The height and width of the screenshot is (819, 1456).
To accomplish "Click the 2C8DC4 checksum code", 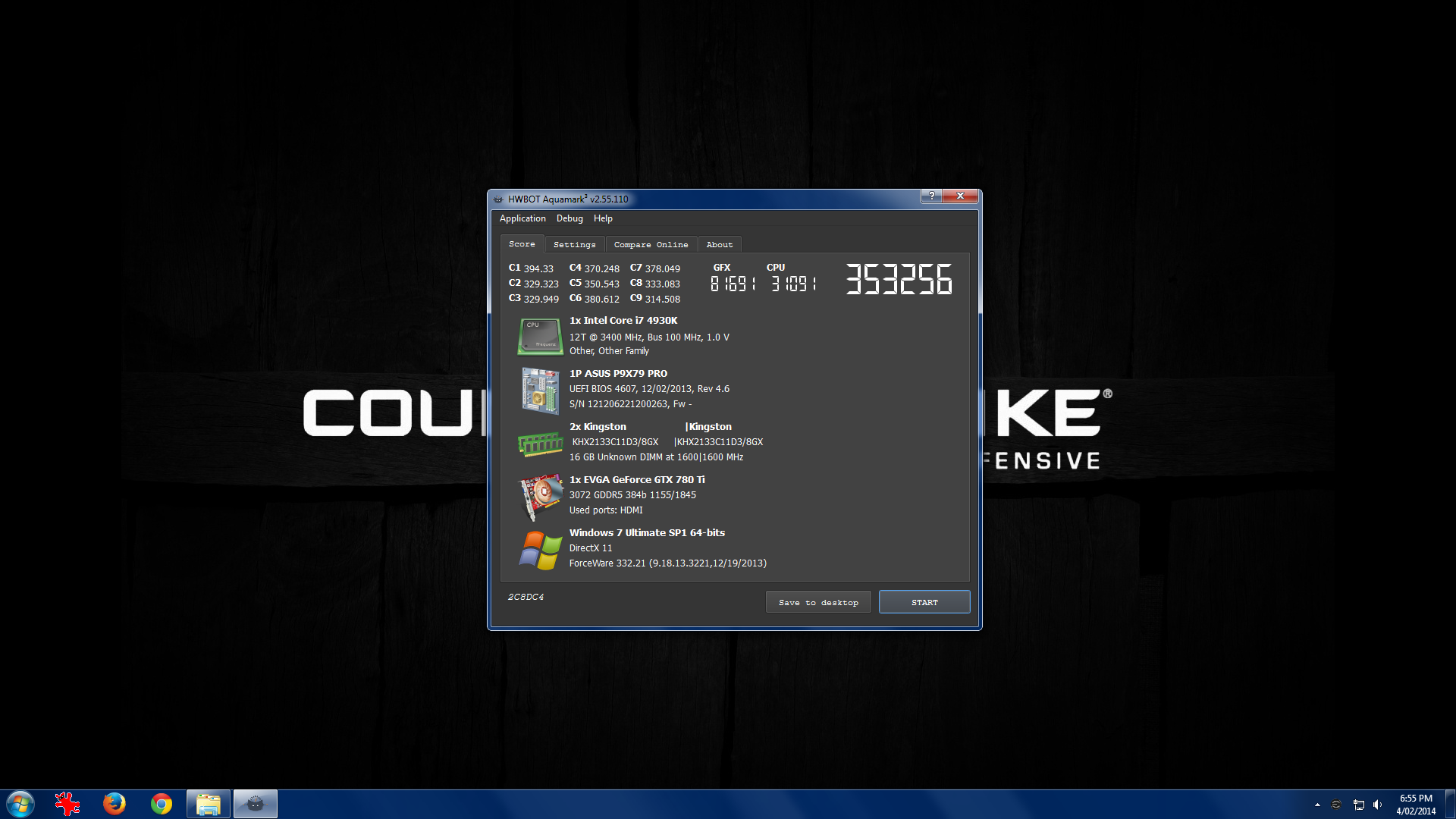I will [x=526, y=597].
